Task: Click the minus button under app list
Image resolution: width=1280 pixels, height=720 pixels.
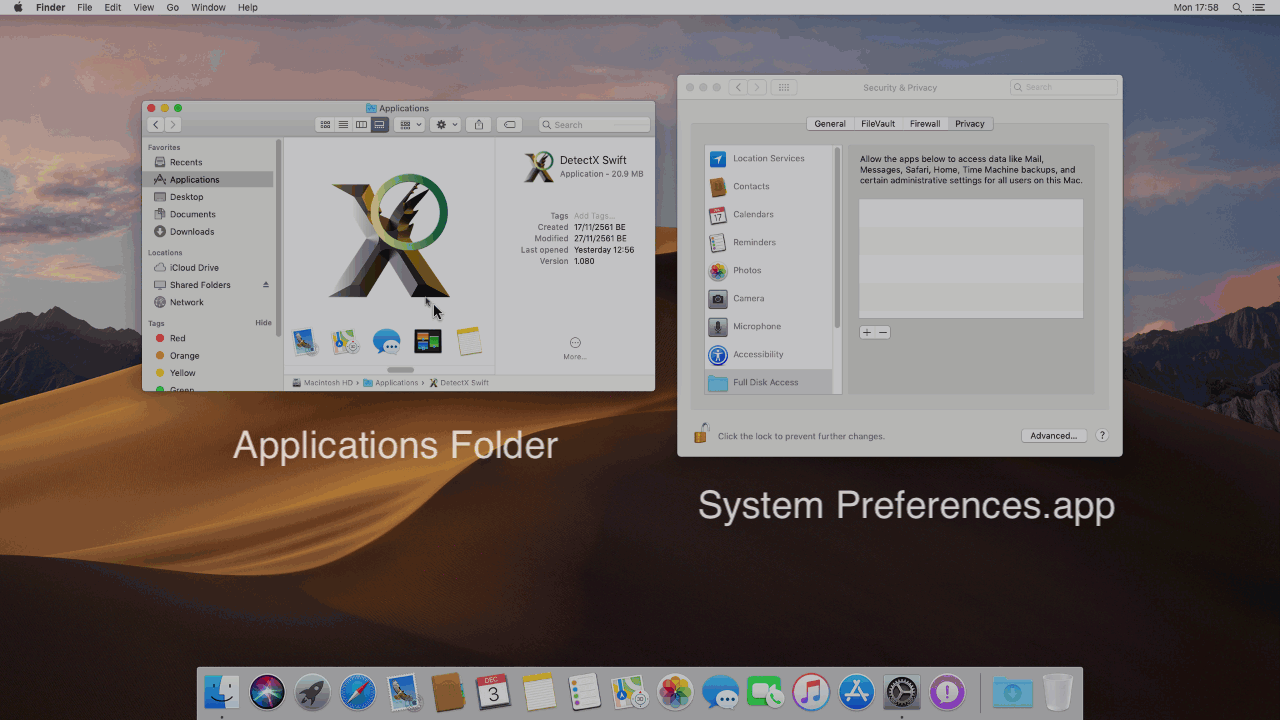Action: click(883, 332)
